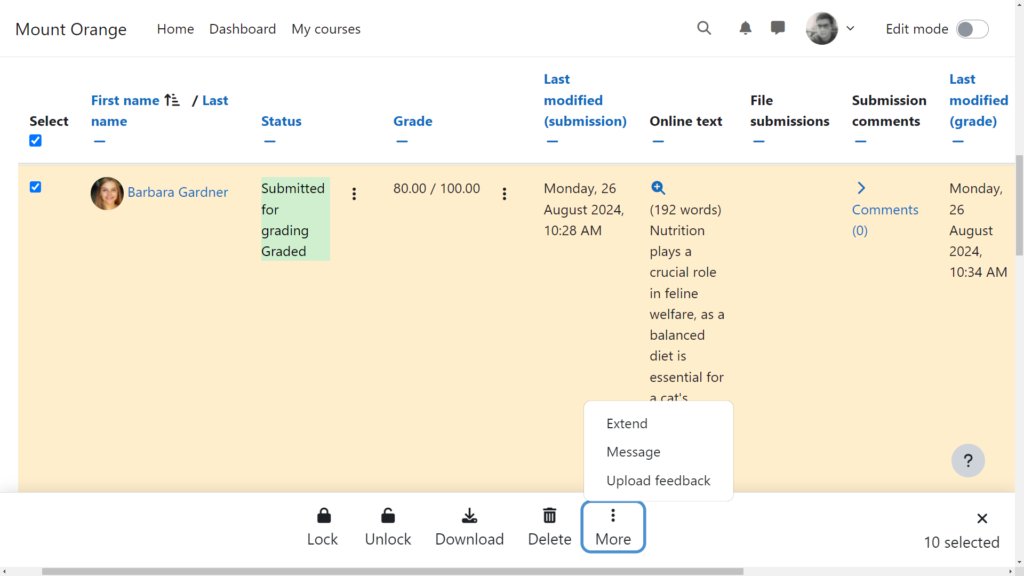Viewport: 1024px width, 576px height.
Task: Choose Extend from the More menu
Action: (x=627, y=423)
